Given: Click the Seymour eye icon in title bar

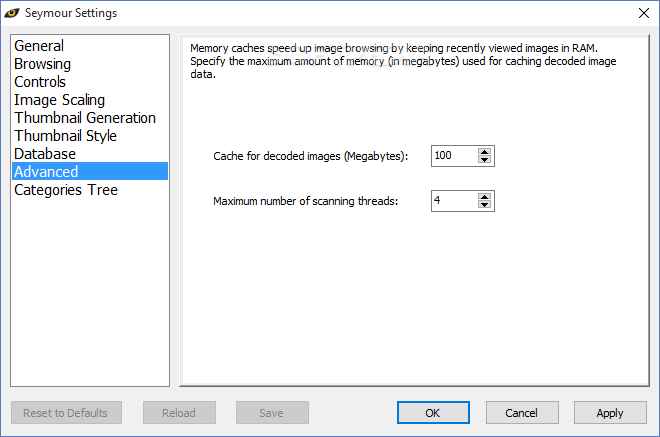Looking at the screenshot, I should click(x=12, y=13).
